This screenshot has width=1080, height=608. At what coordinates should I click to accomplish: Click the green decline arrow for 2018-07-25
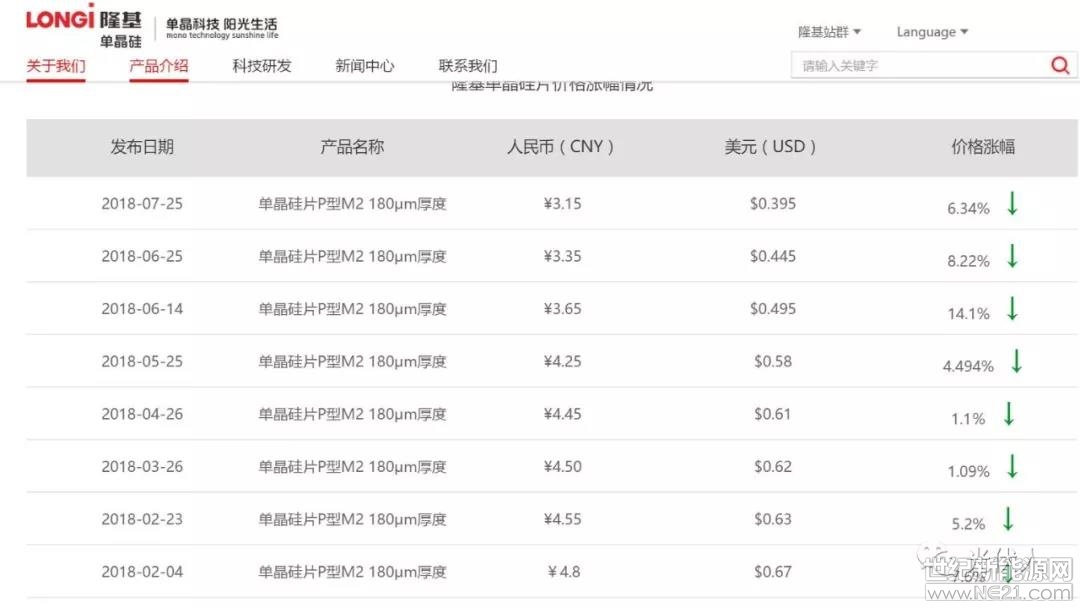tap(1011, 203)
